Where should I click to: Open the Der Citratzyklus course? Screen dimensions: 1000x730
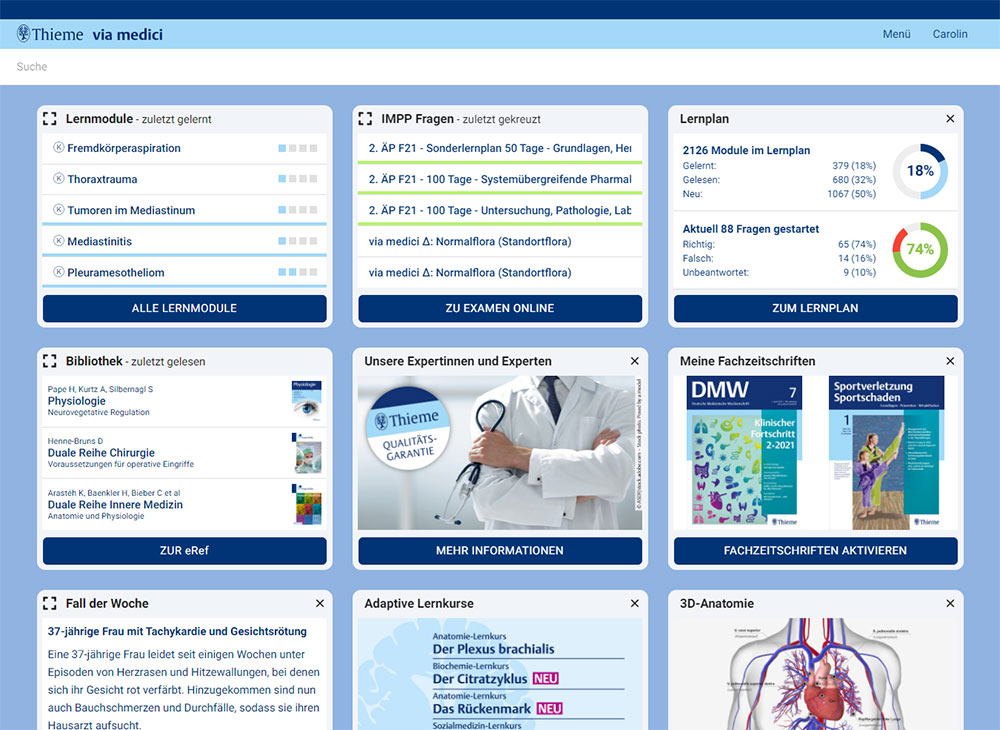point(480,679)
